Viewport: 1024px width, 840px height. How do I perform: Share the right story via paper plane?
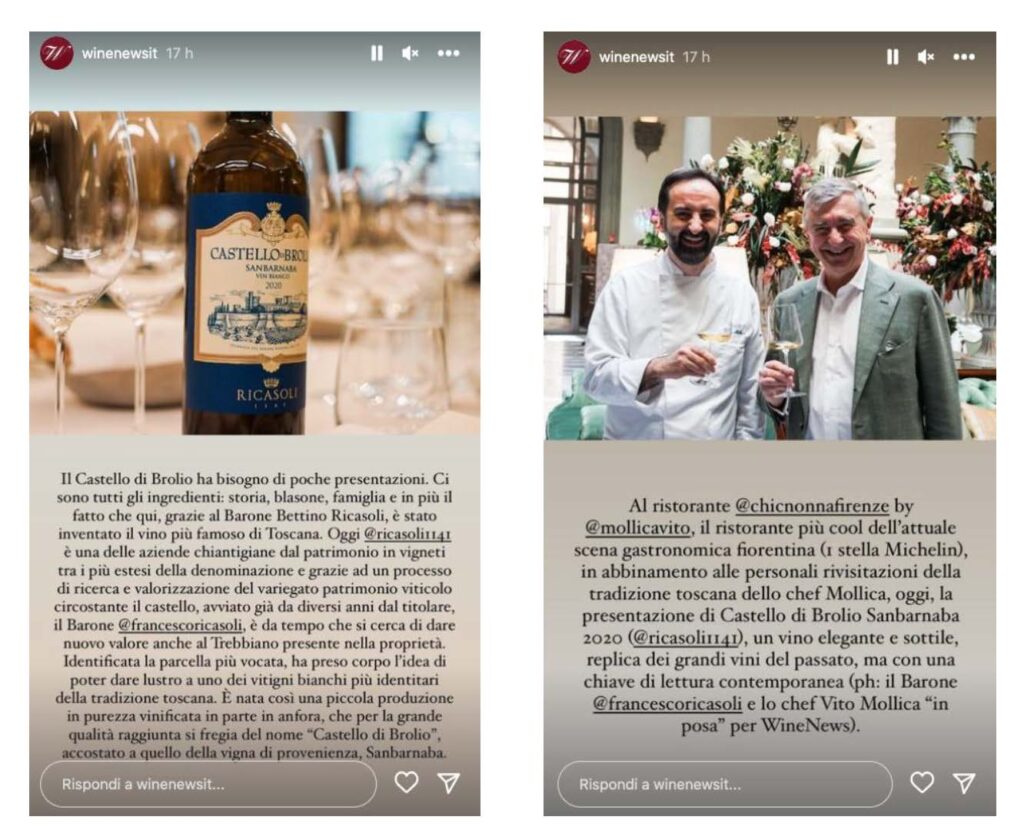(x=964, y=783)
